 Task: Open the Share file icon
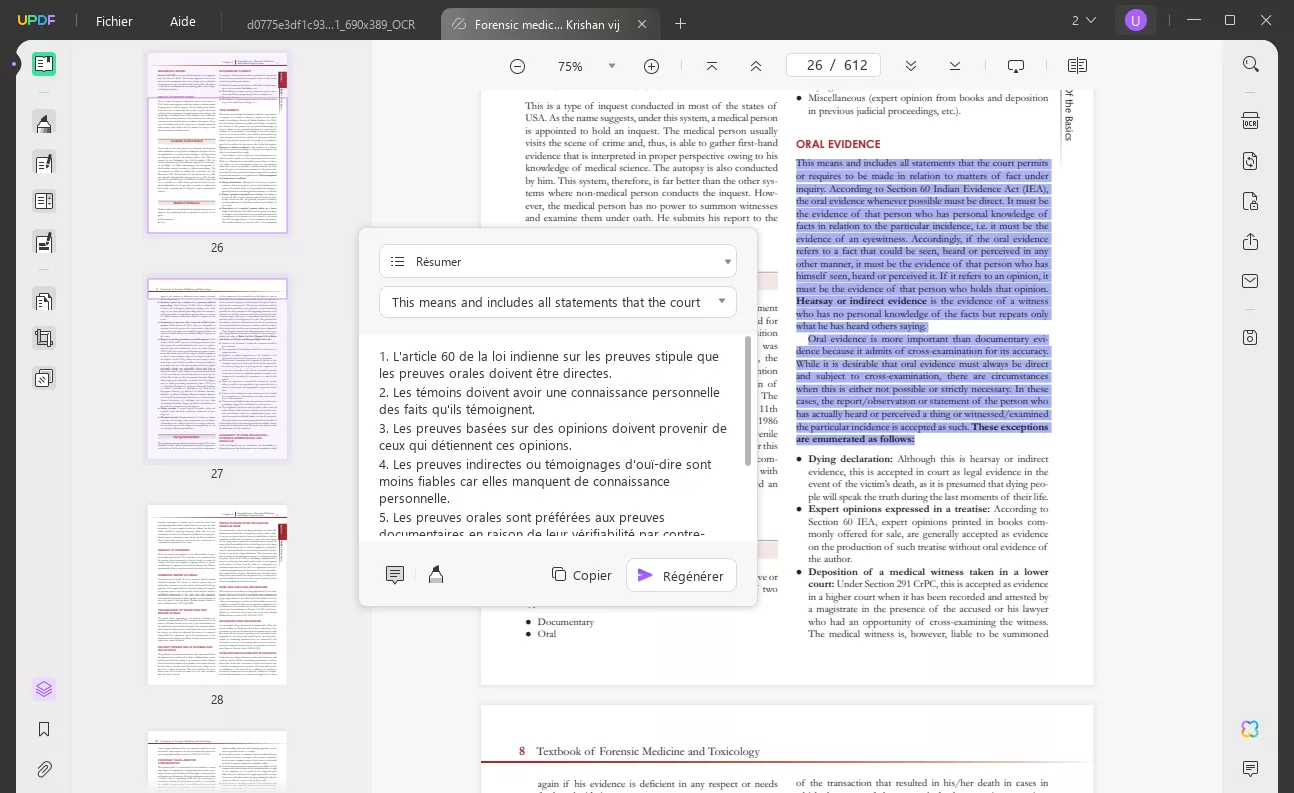point(1250,242)
